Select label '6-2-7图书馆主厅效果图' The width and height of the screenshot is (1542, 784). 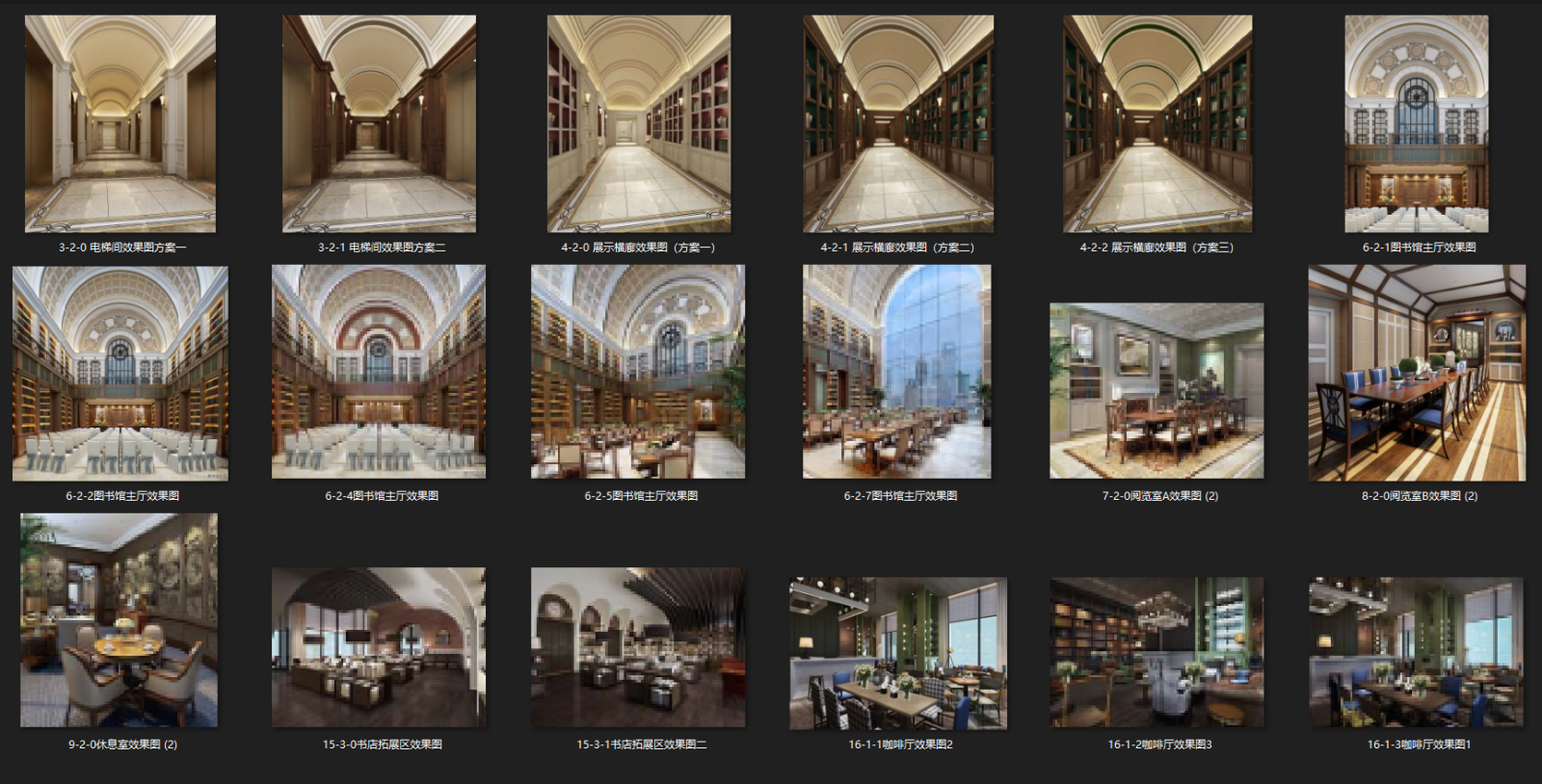(x=900, y=496)
